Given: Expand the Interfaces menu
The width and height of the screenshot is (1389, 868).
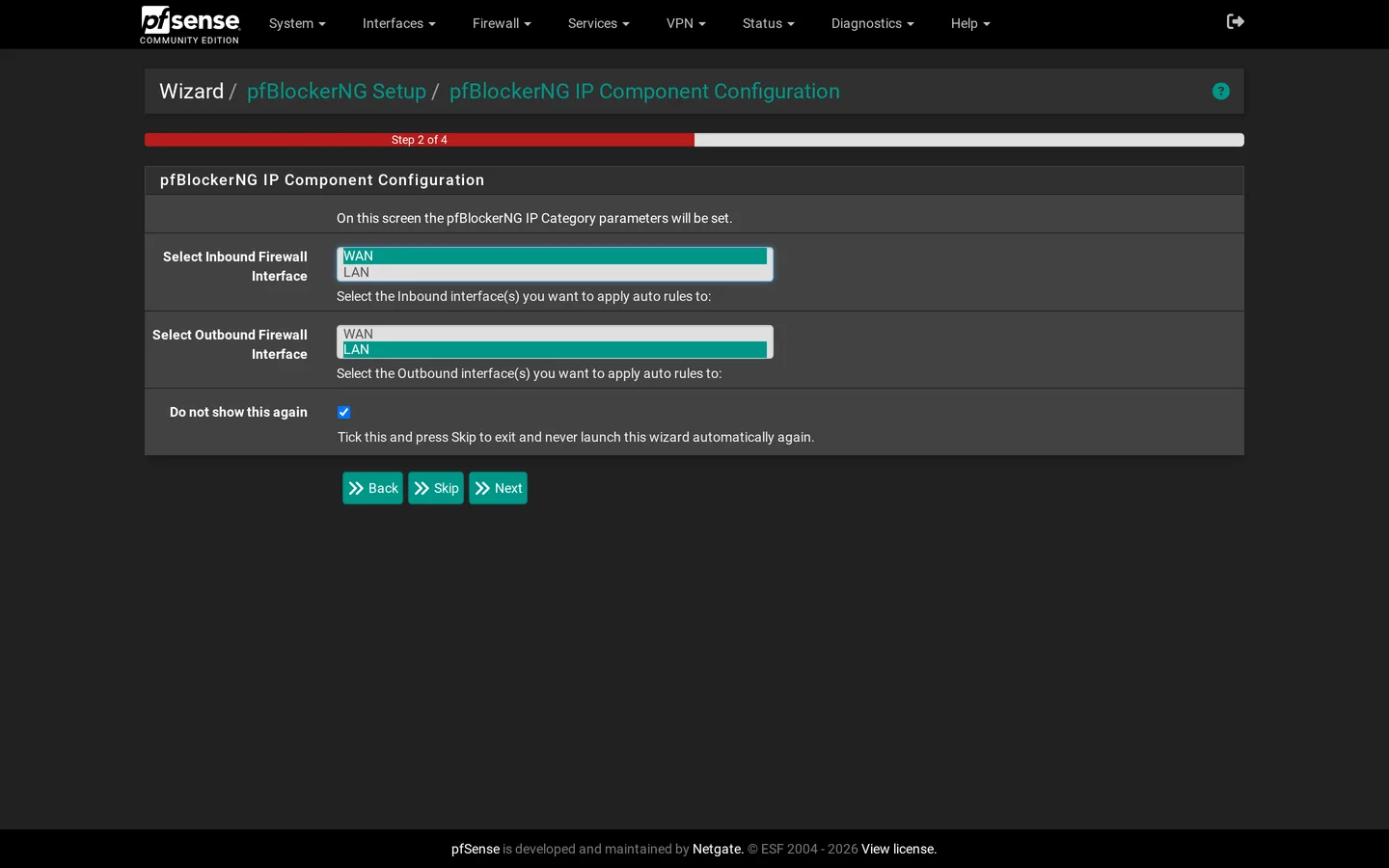Looking at the screenshot, I should [398, 24].
